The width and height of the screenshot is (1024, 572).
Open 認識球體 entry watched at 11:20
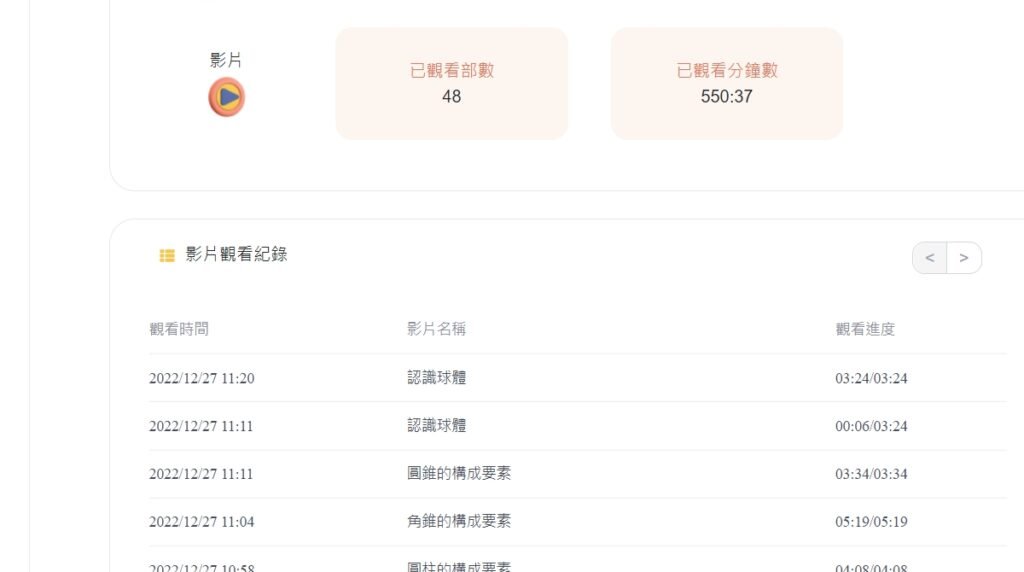click(x=436, y=378)
